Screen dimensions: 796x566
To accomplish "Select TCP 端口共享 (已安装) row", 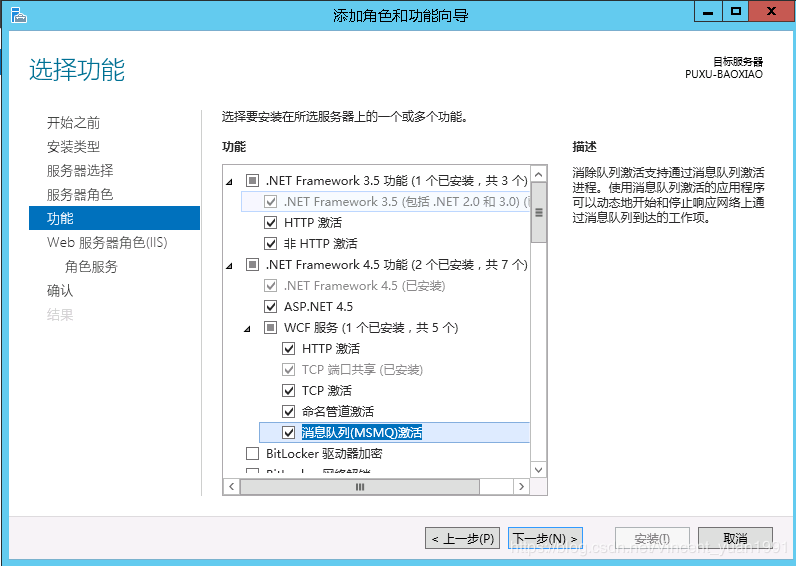I will click(362, 370).
